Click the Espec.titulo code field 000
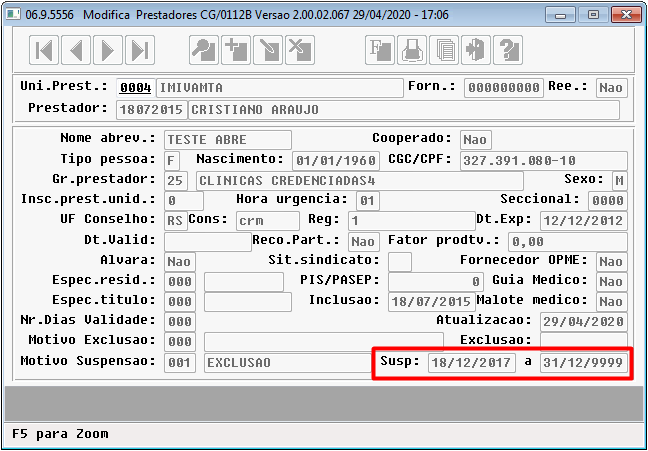648x451 pixels. tap(180, 302)
